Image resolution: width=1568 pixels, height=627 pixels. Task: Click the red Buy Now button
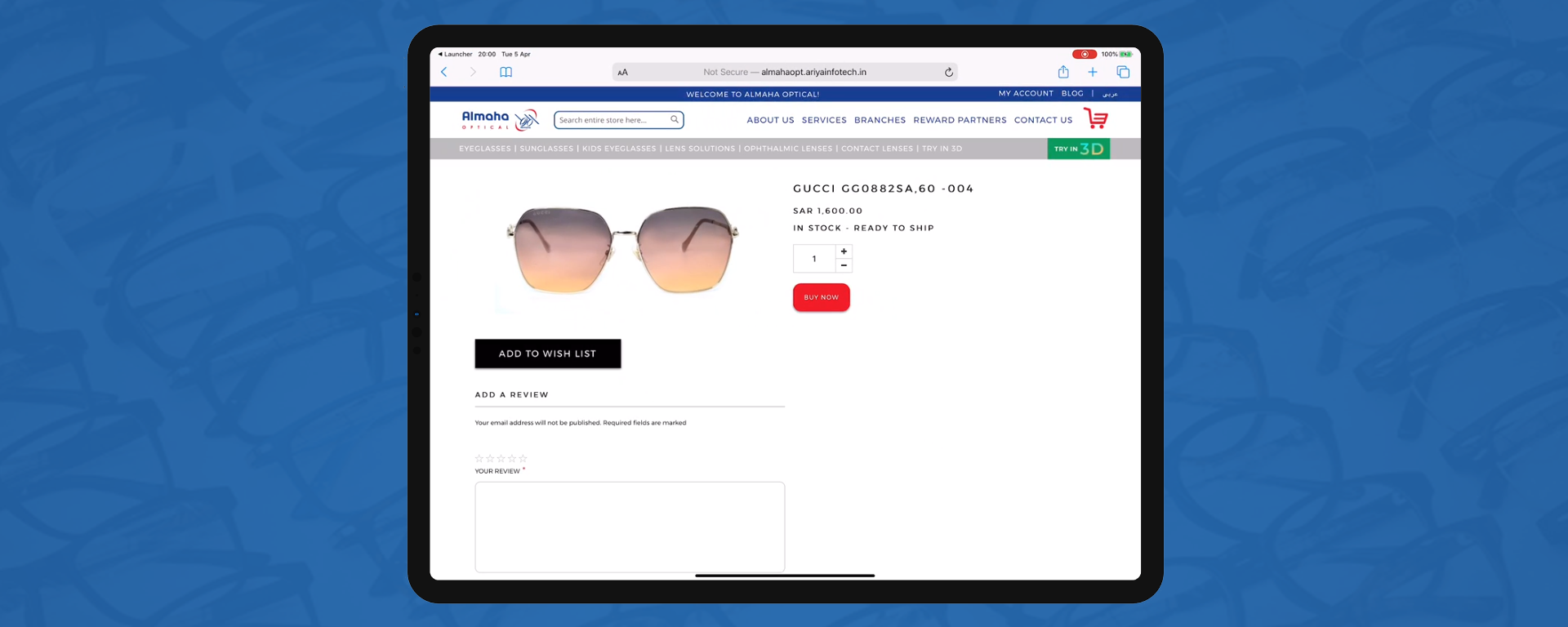[x=821, y=297]
